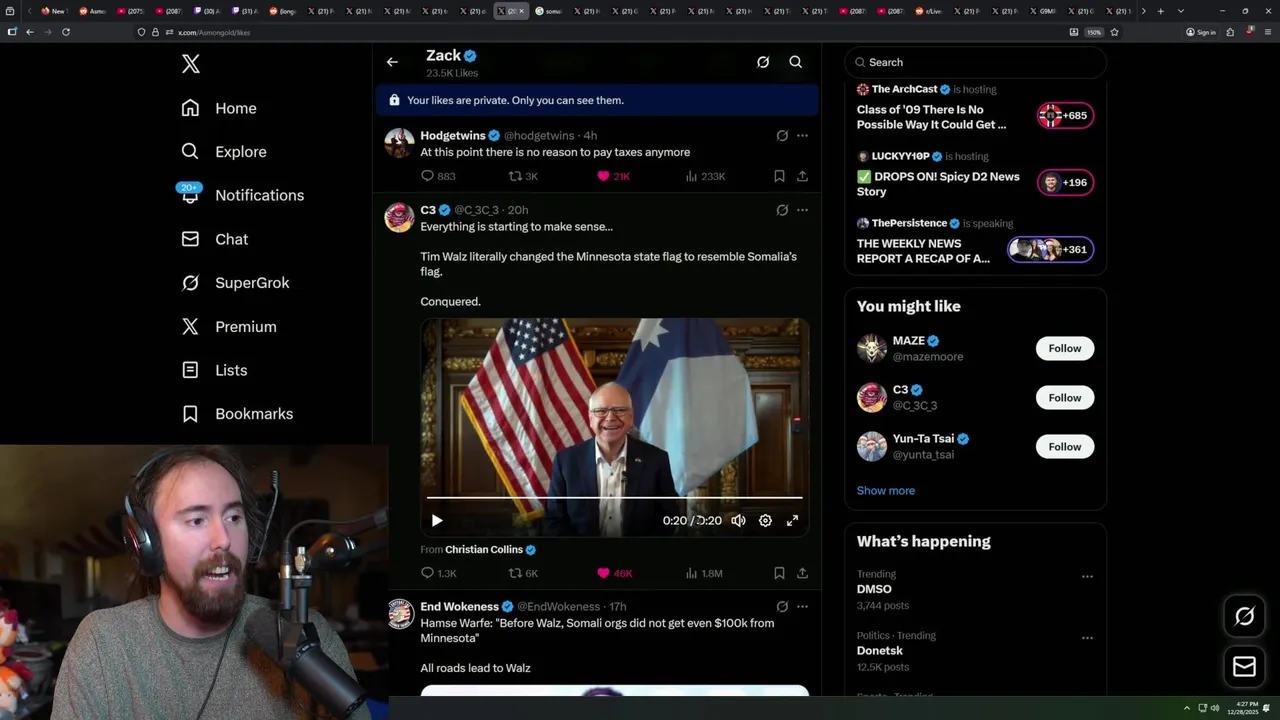Viewport: 1280px width, 720px height.
Task: Follow Yun-Ta Tsai account
Action: click(x=1065, y=446)
